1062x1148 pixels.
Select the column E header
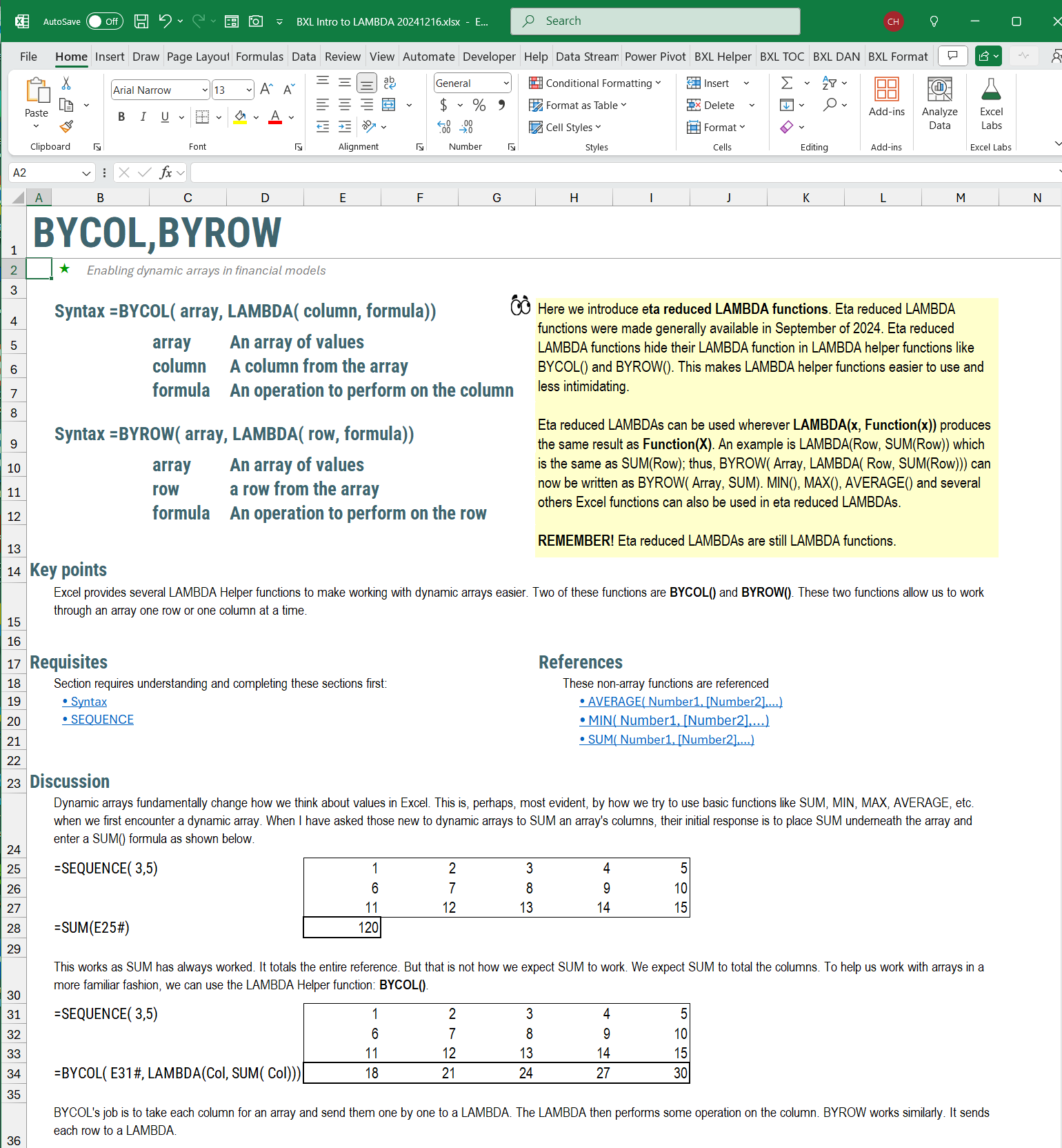coord(343,198)
